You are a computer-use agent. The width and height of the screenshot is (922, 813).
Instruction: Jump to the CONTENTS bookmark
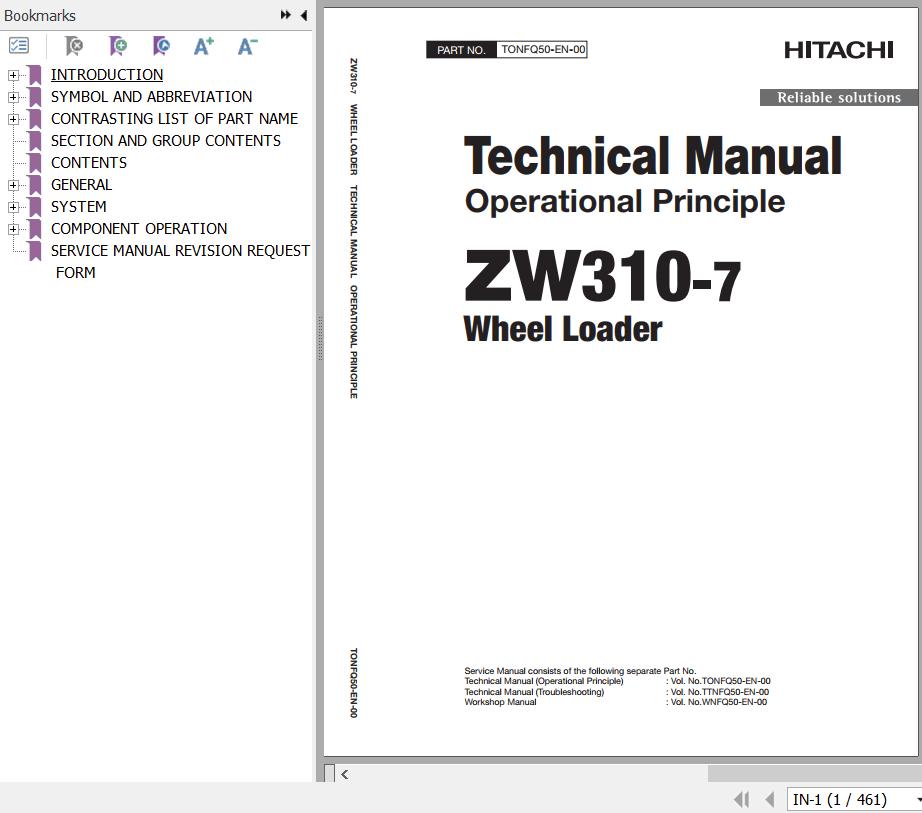coord(89,163)
